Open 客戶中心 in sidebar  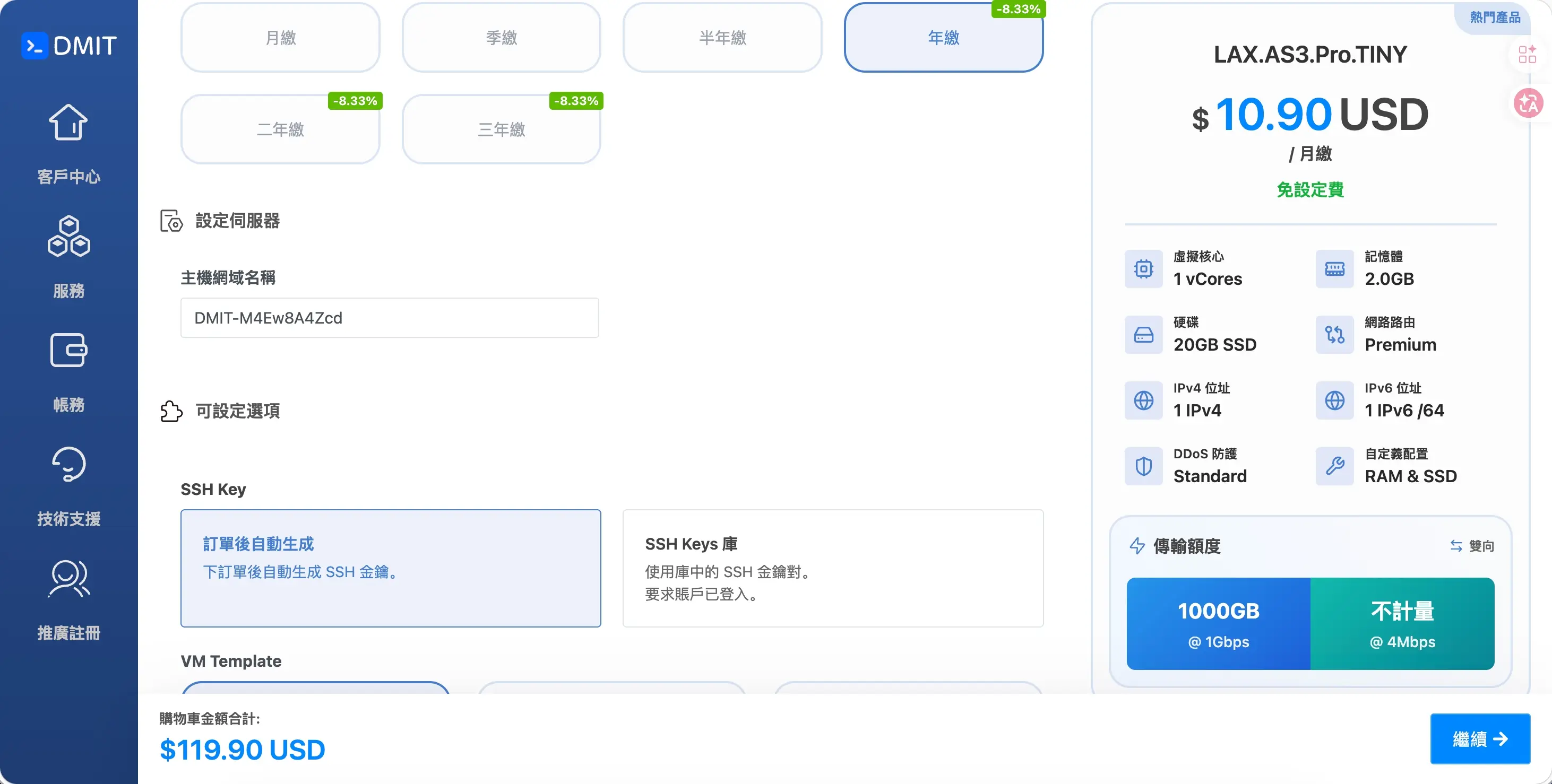(68, 177)
